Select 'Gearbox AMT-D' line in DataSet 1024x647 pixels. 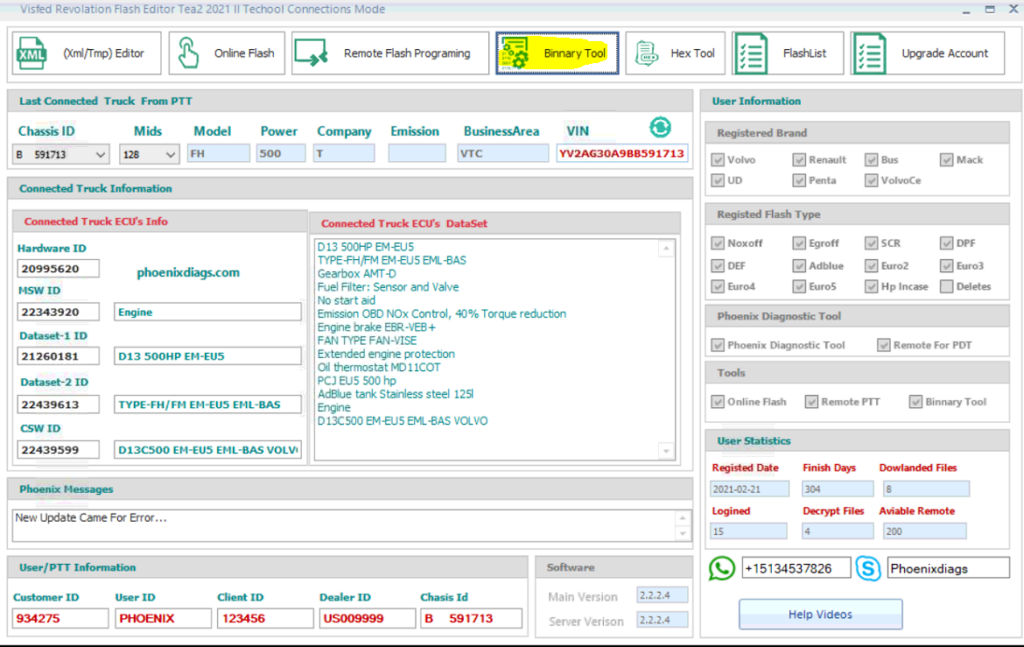click(357, 274)
